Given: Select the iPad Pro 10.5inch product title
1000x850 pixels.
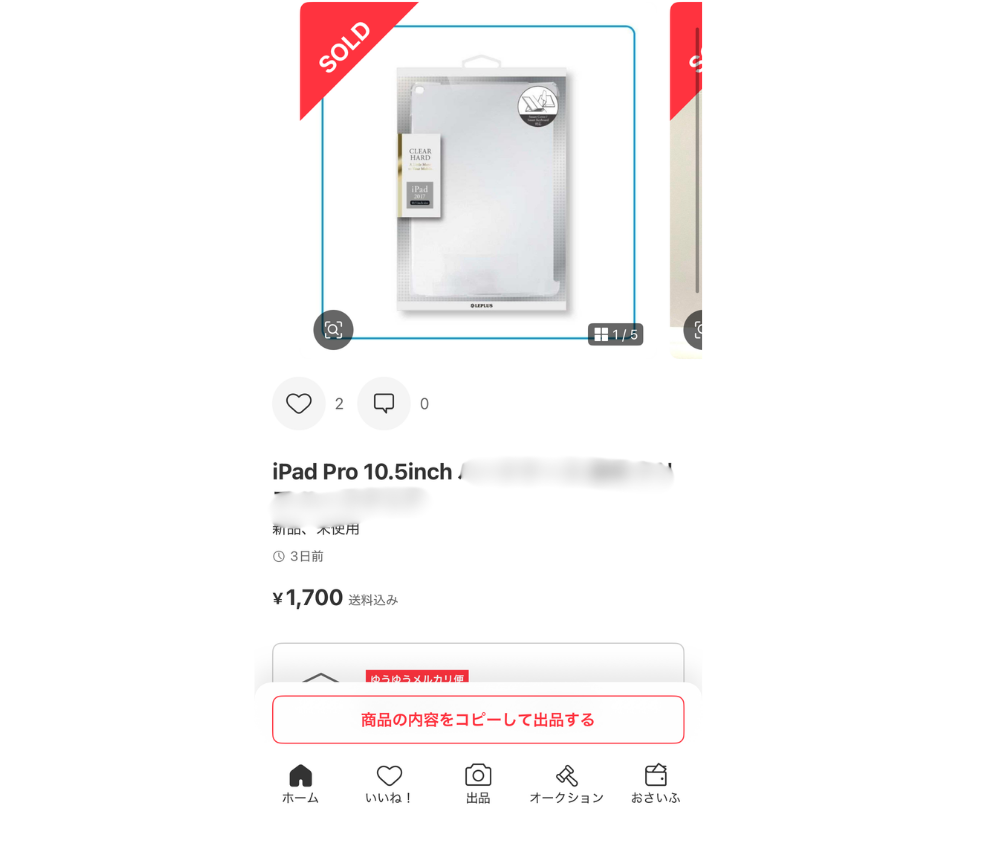Looking at the screenshot, I should 362,472.
